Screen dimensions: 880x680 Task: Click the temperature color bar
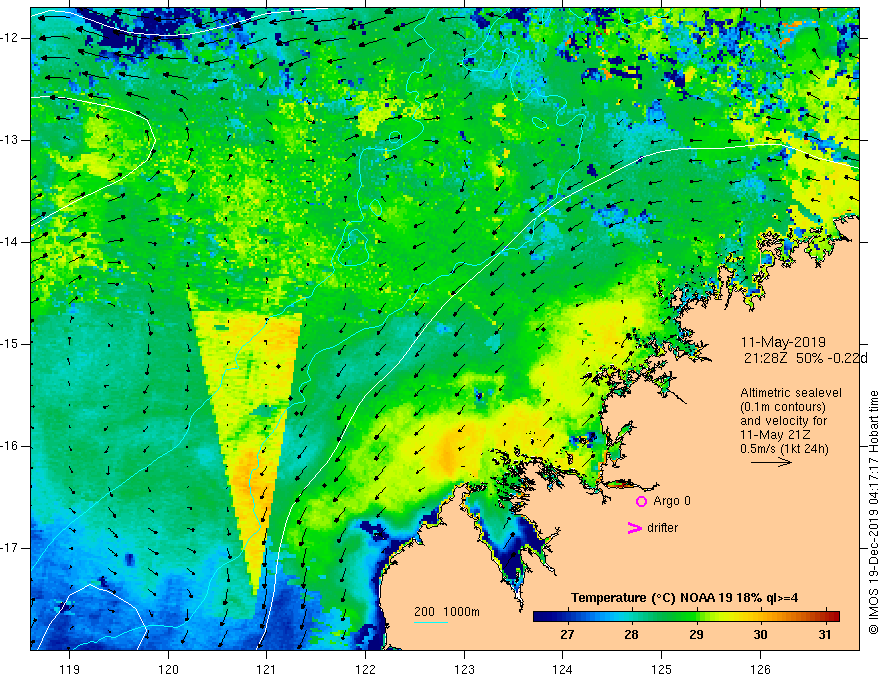point(686,617)
